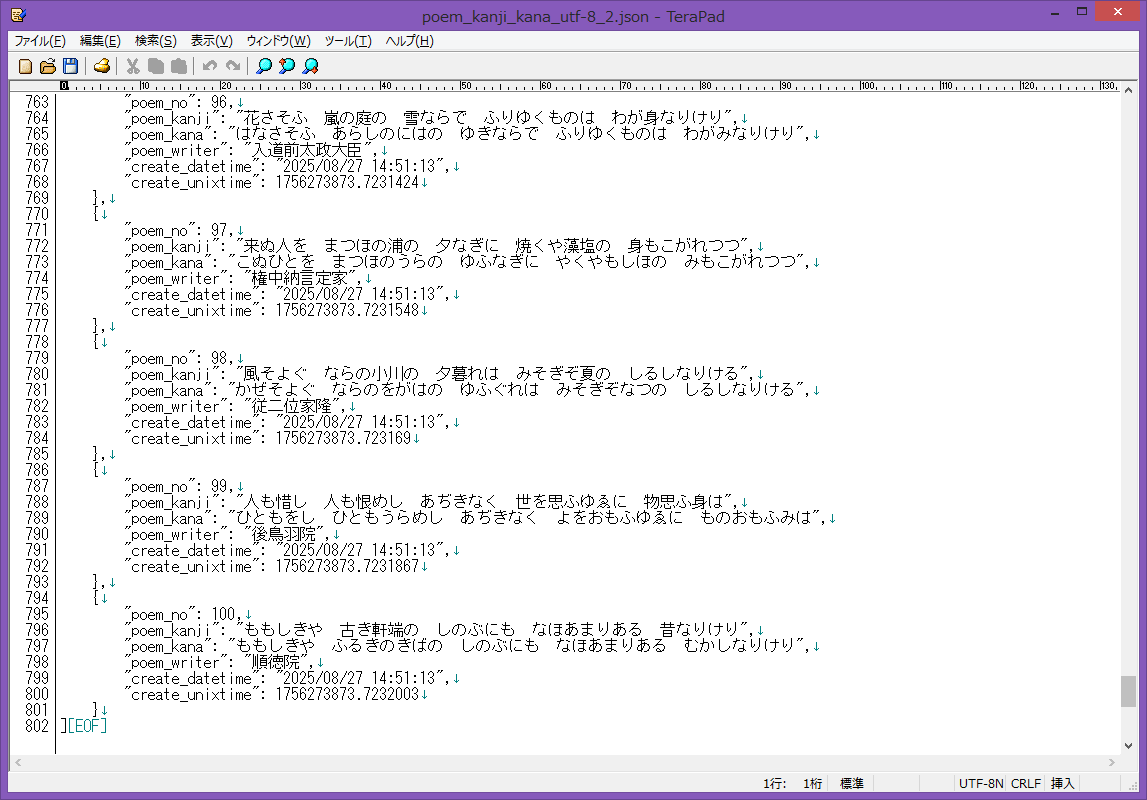Click the Open file folder icon
The height and width of the screenshot is (800, 1147).
48,66
